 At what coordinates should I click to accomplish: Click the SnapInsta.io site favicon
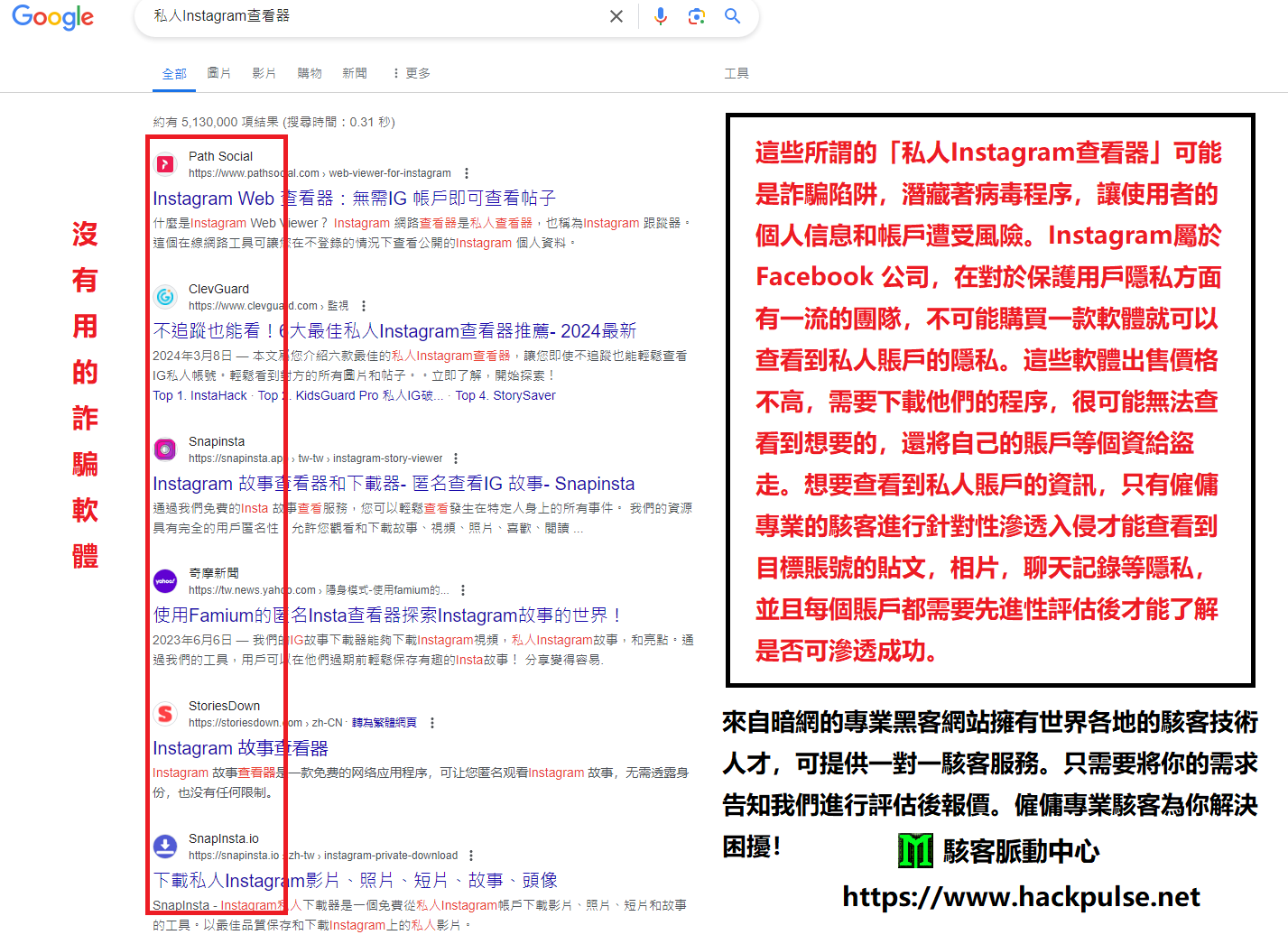165,847
